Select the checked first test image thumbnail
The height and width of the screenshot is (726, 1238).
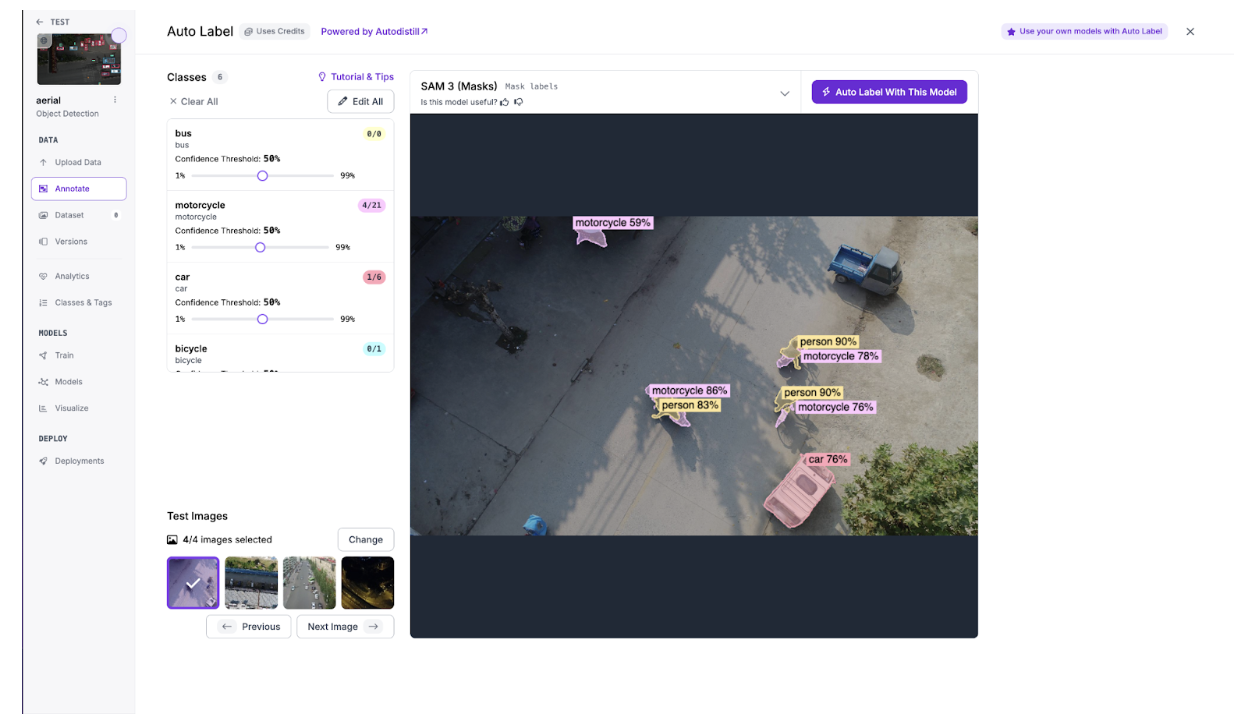[193, 583]
